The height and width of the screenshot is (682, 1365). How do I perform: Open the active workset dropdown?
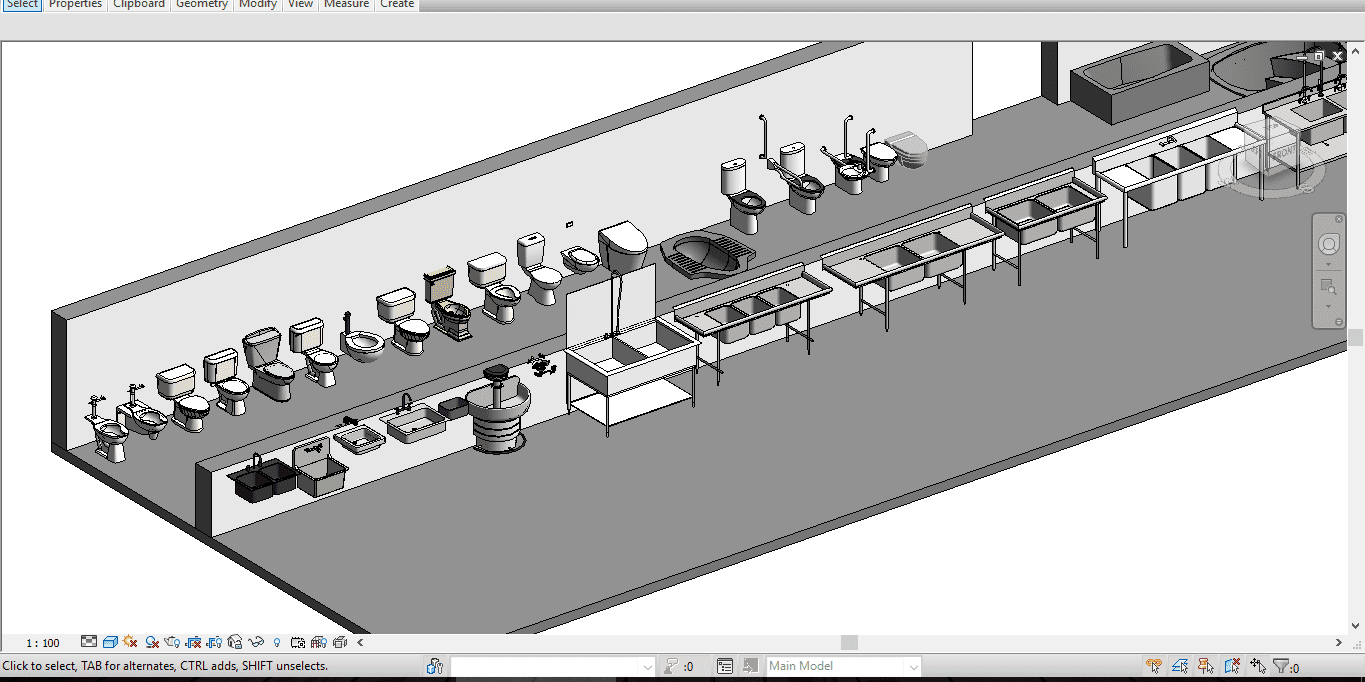pos(646,666)
